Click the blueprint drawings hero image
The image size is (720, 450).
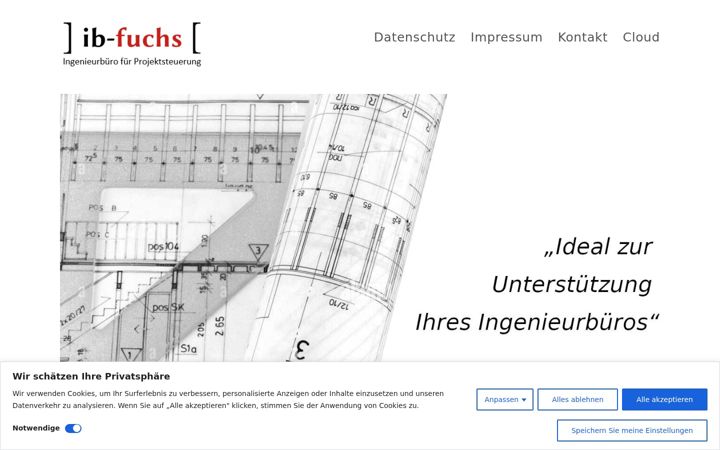[x=253, y=228]
